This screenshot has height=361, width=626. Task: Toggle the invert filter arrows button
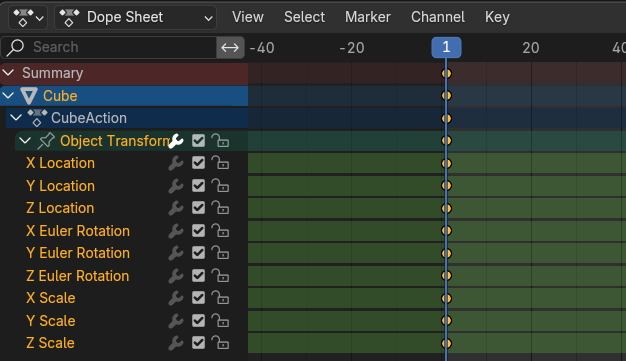pos(230,48)
